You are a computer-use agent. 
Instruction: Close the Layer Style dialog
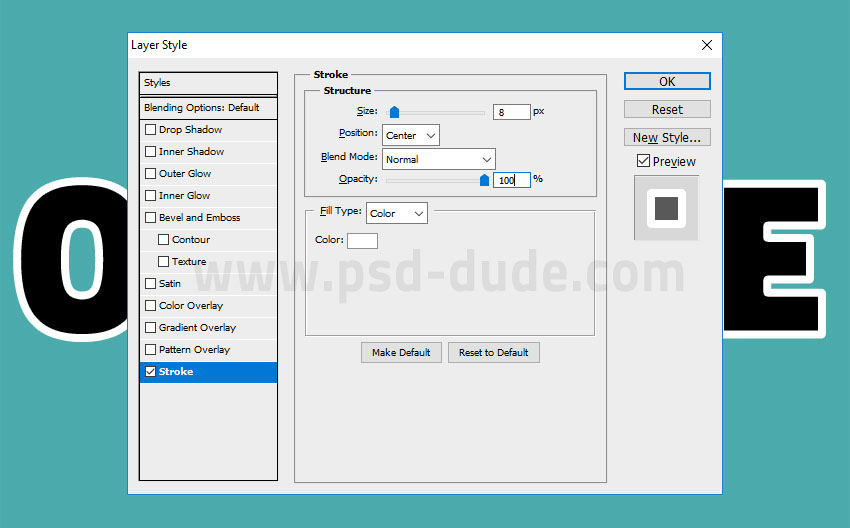click(x=707, y=45)
